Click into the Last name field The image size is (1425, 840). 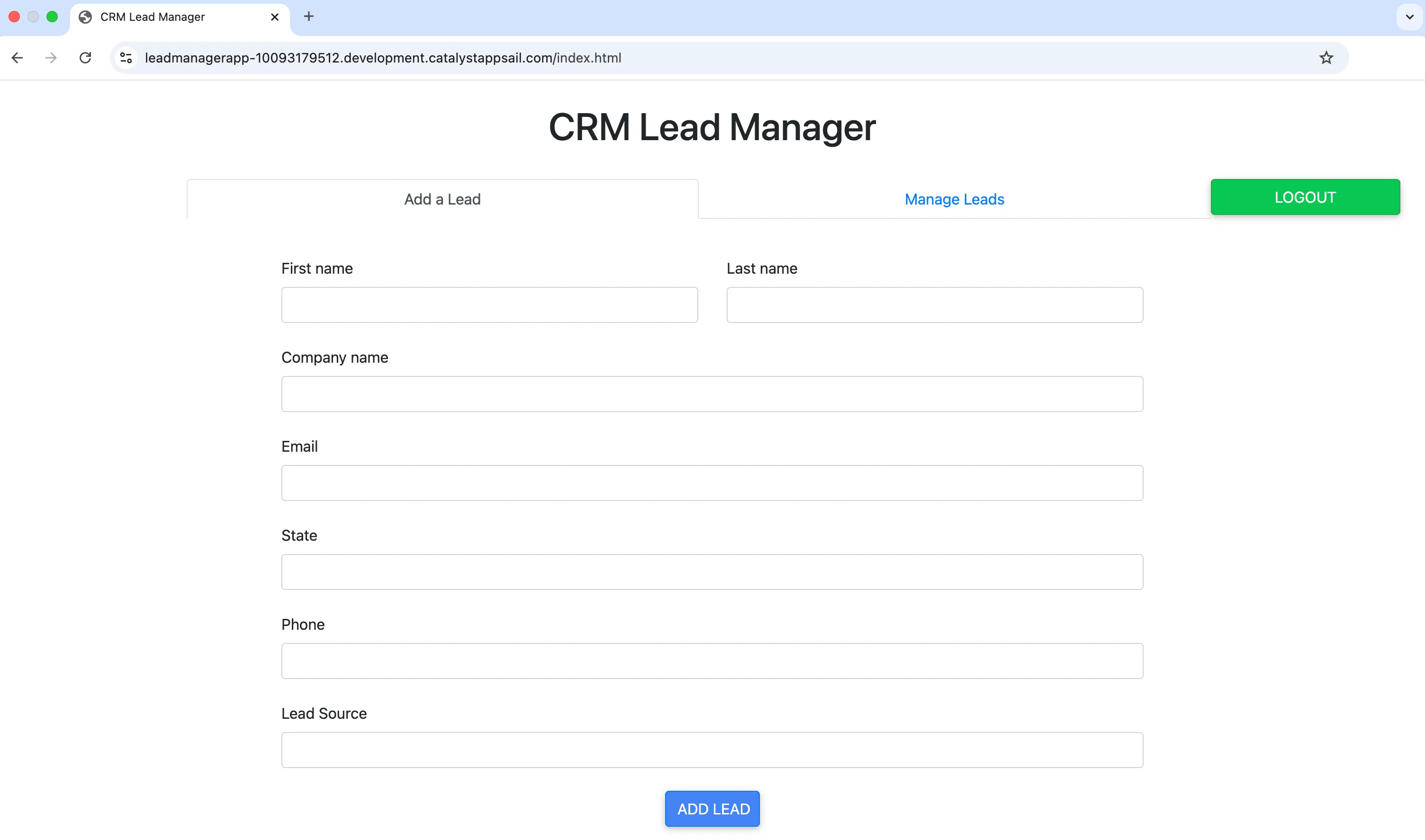click(x=934, y=305)
